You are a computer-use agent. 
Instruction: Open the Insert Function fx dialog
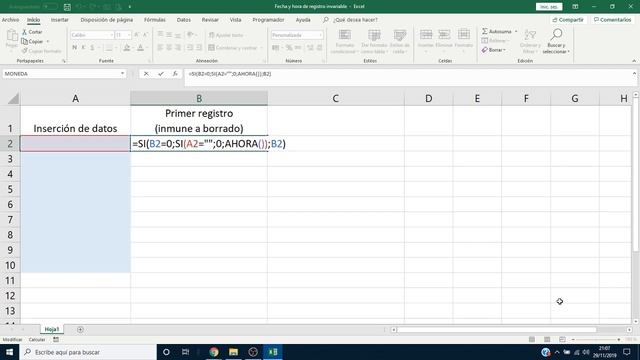(x=175, y=74)
